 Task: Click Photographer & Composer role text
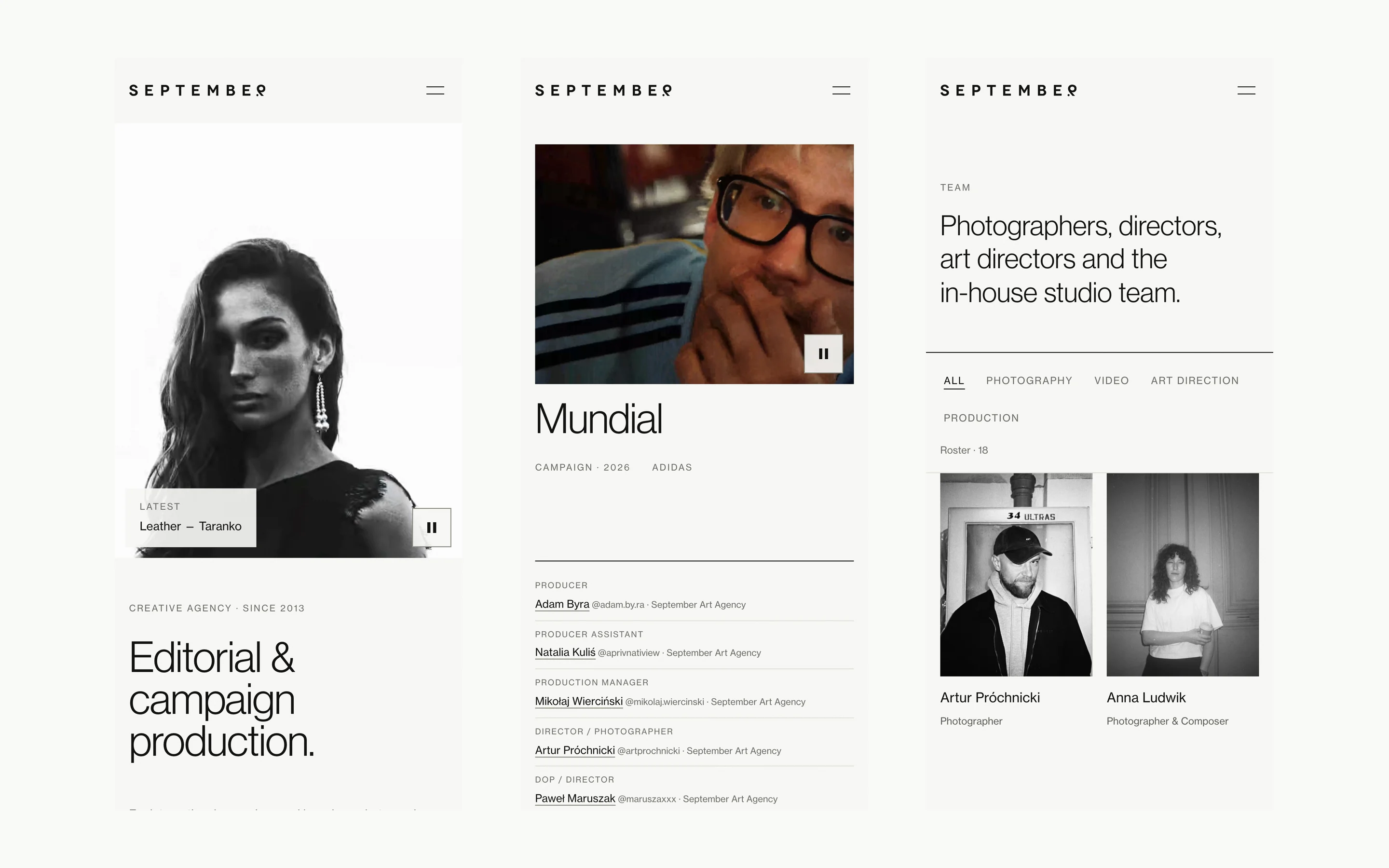click(1167, 721)
